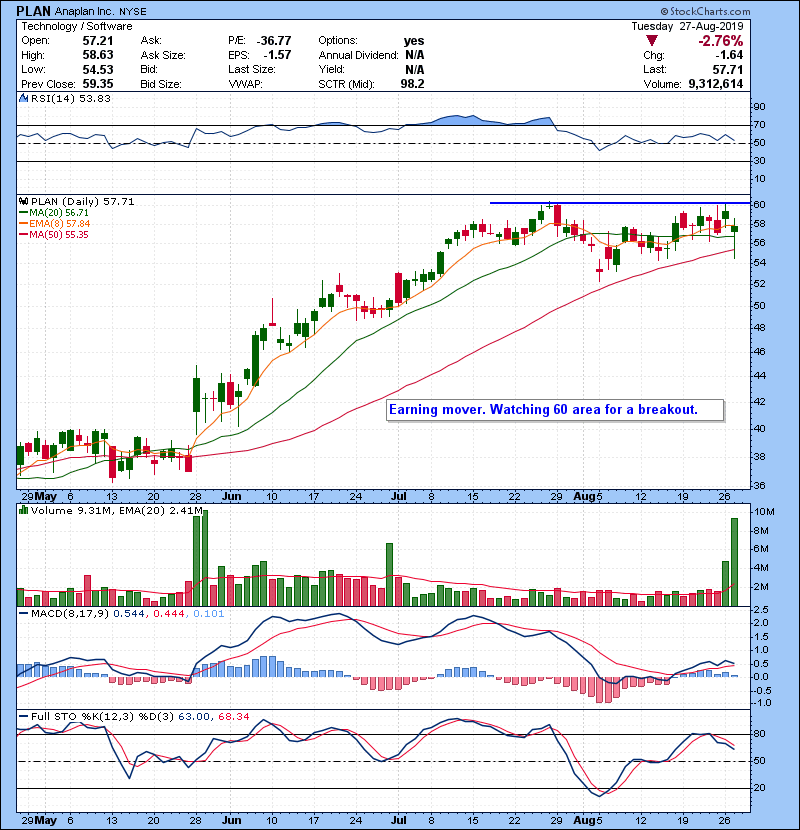Click the earning mover annotation text box
The width and height of the screenshot is (800, 830).
pos(554,410)
